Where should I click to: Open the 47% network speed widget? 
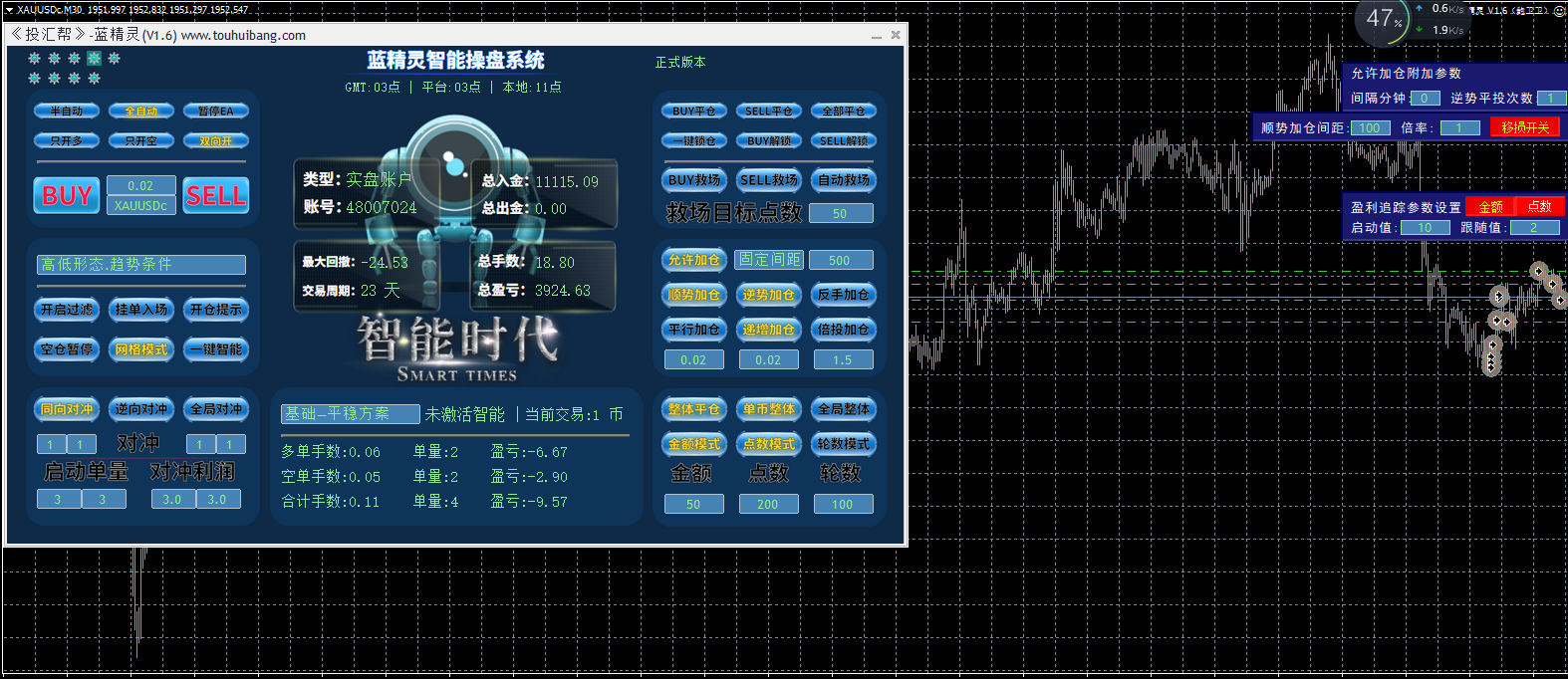click(1384, 19)
